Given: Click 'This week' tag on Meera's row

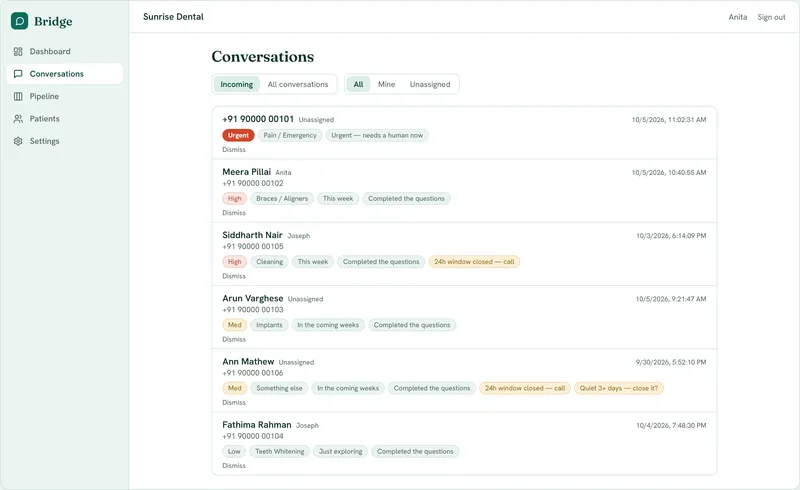Looking at the screenshot, I should pos(338,199).
